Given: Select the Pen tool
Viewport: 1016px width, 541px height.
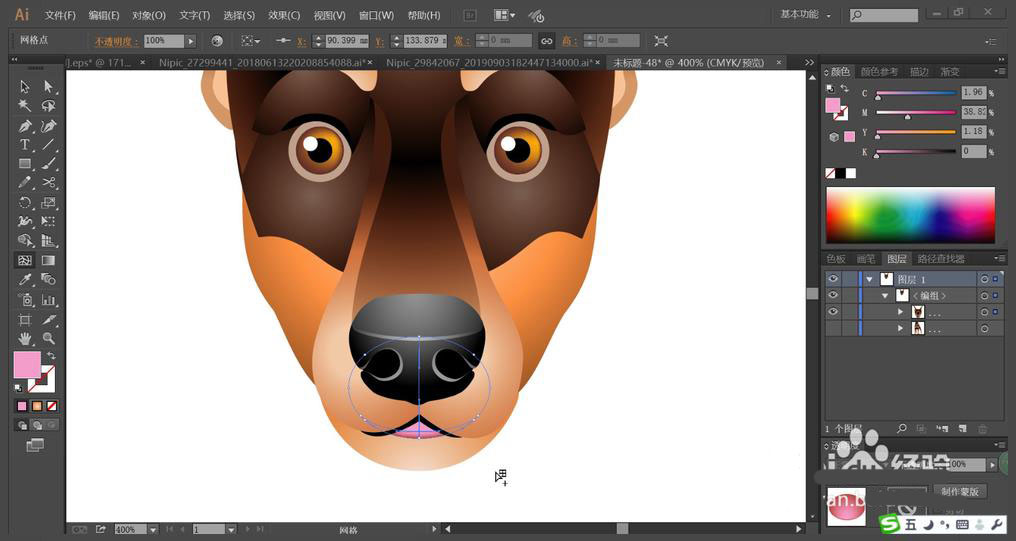Looking at the screenshot, I should click(25, 125).
